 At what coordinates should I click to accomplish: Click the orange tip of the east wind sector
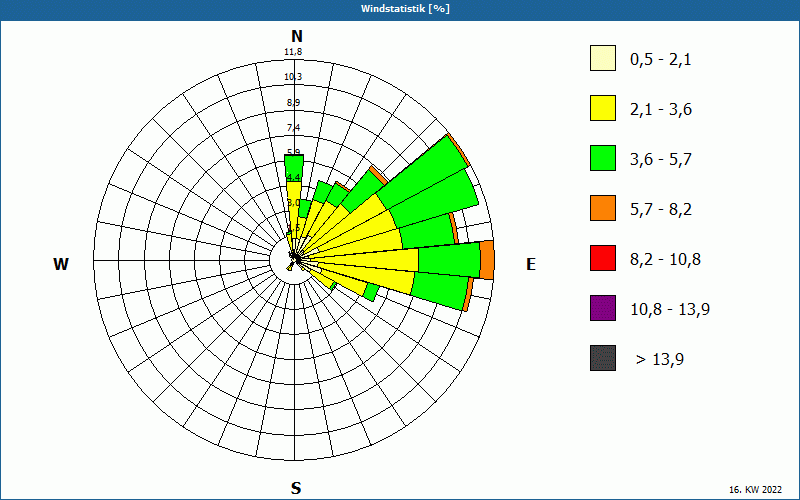pyautogui.click(x=487, y=260)
